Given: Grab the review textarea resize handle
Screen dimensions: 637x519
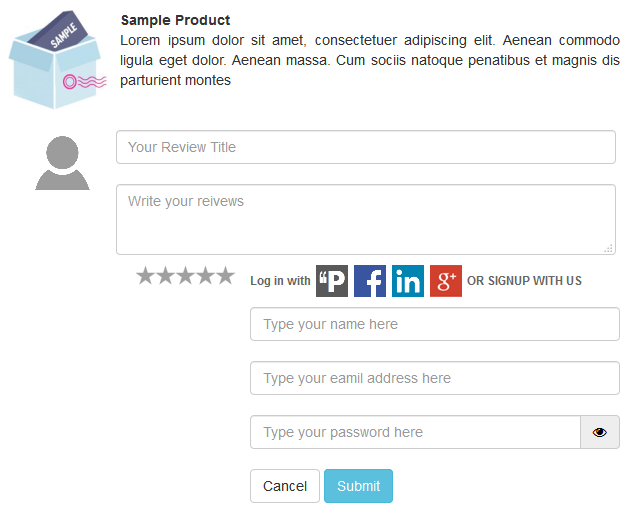Looking at the screenshot, I should click(609, 249).
